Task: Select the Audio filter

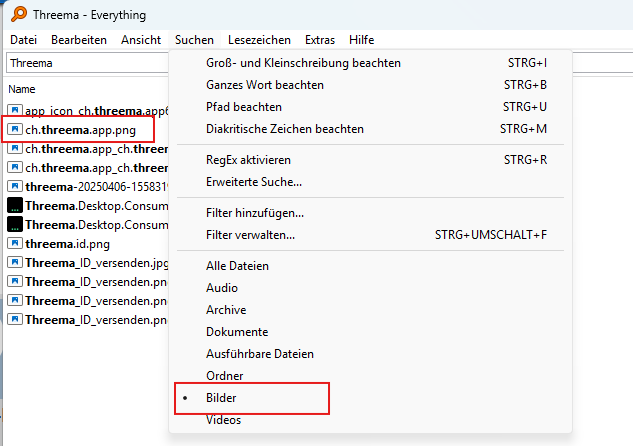Action: (x=222, y=288)
